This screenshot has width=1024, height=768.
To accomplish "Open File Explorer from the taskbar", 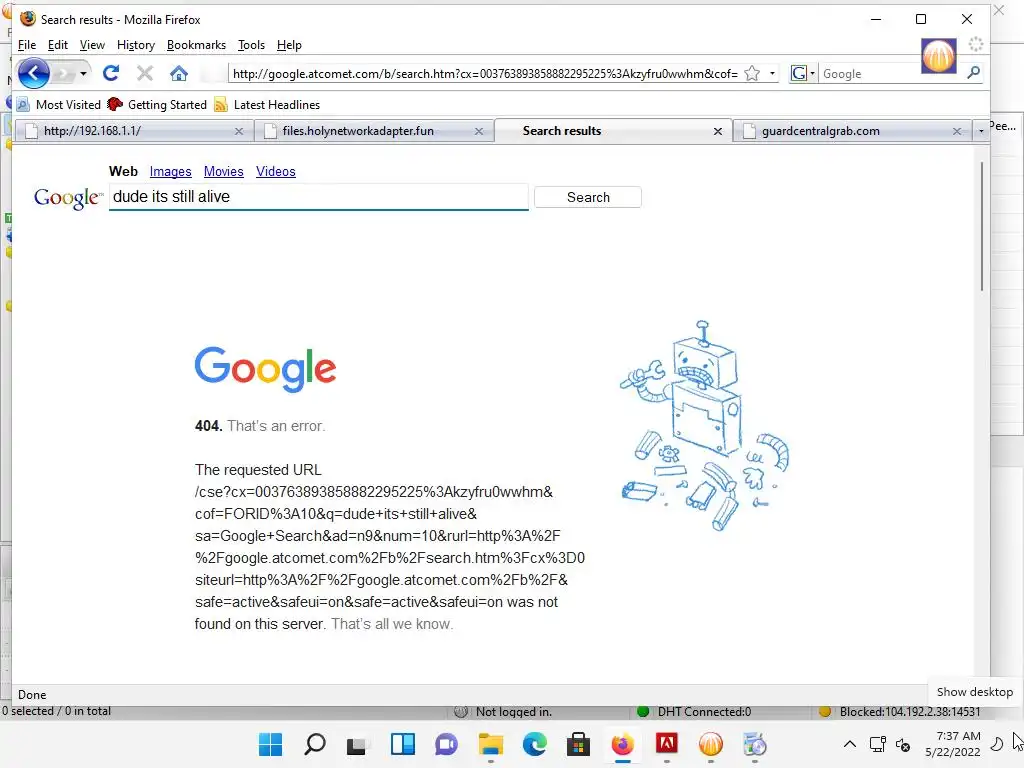I will tap(490, 744).
